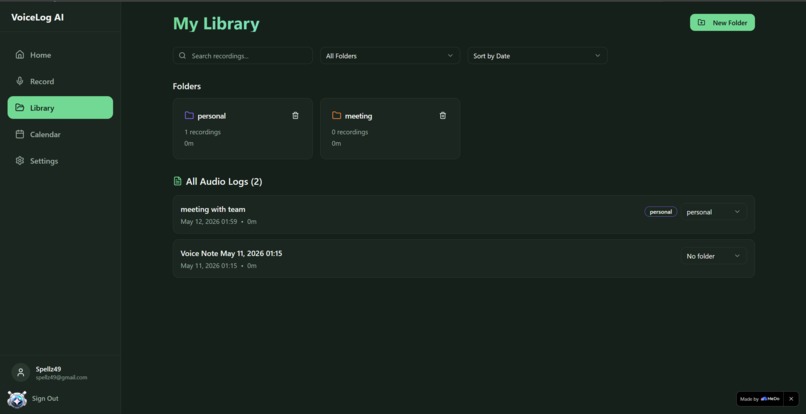Go to the Record page
Viewport: 806px width, 414px height.
60,81
